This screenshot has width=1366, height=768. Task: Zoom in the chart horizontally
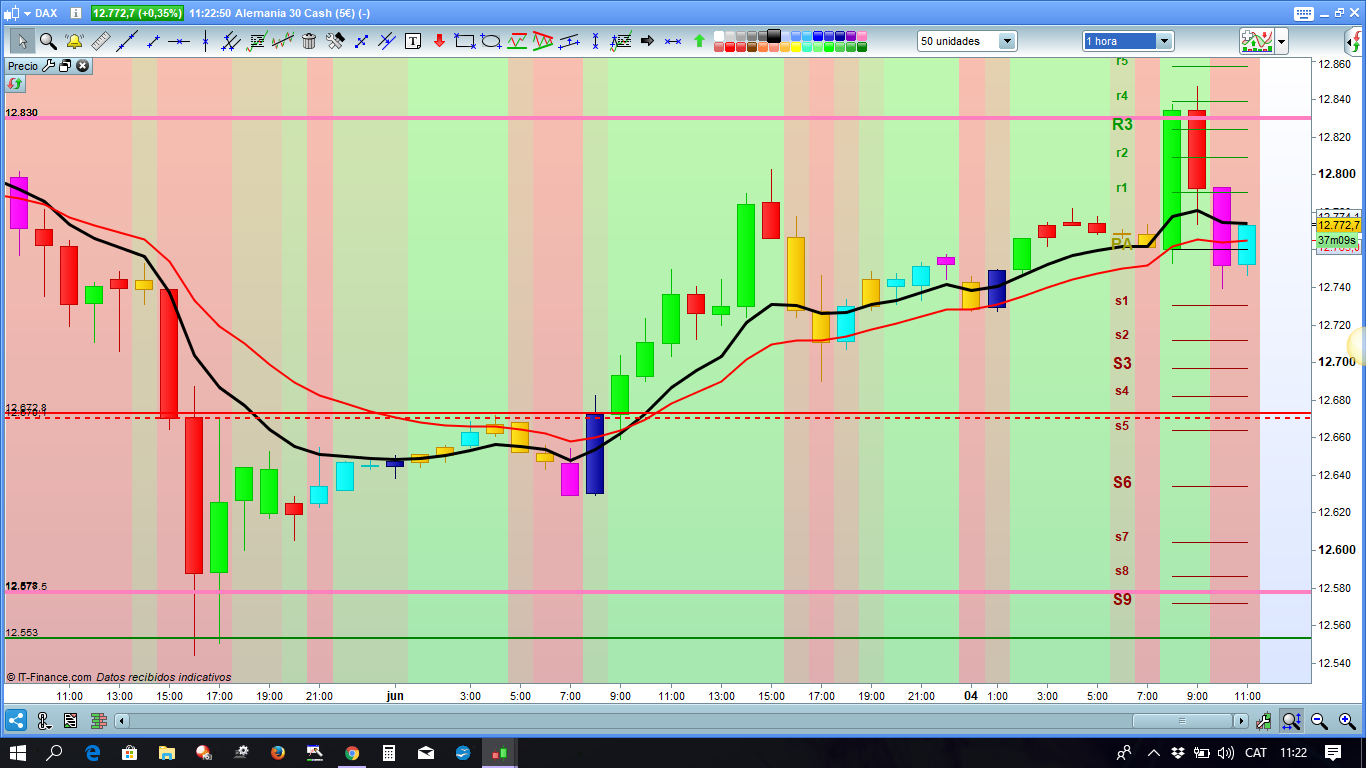pos(1346,720)
